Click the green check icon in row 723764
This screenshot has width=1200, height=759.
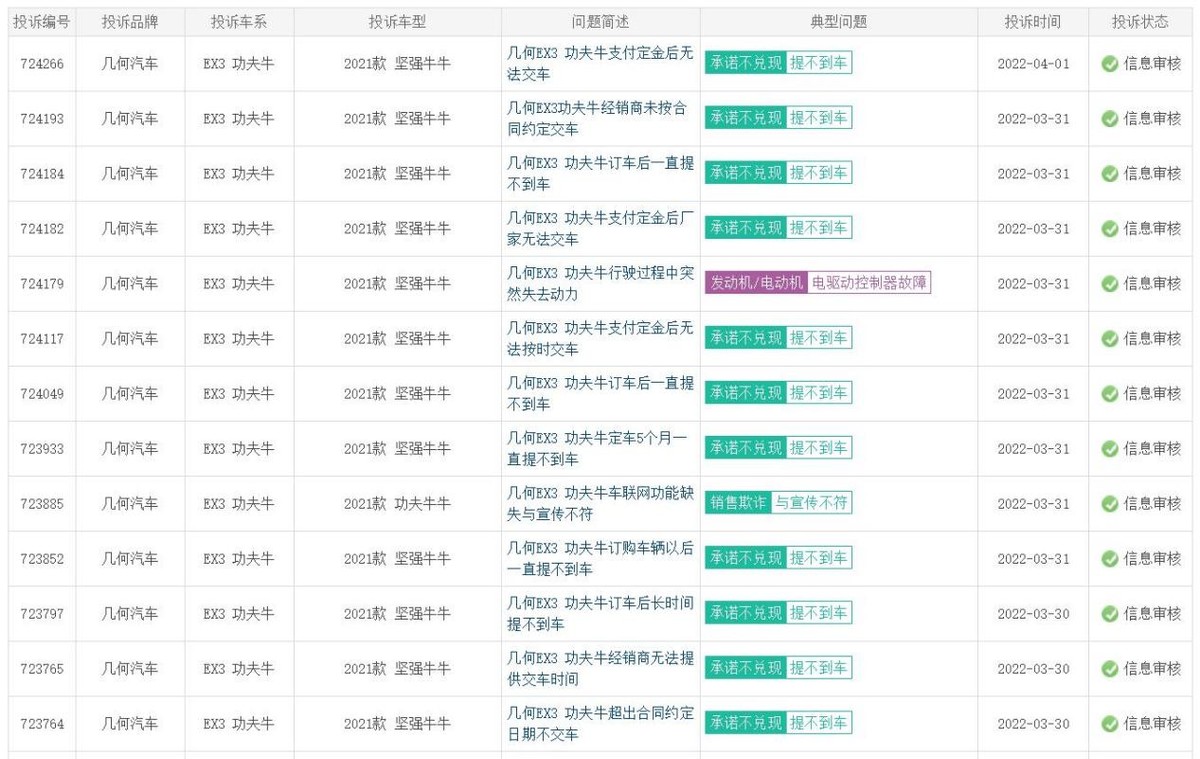point(1109,724)
